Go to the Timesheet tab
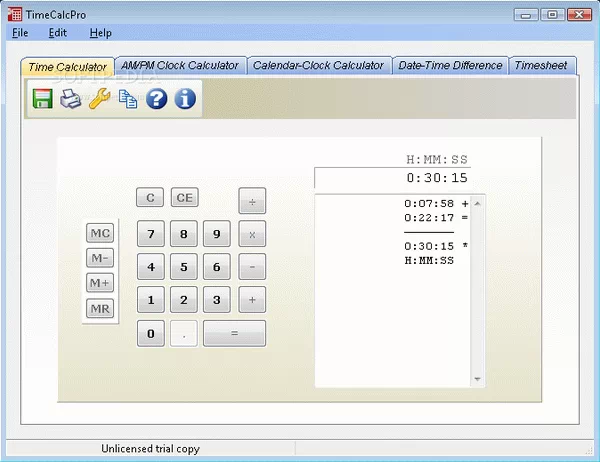The image size is (600, 462). point(541,65)
